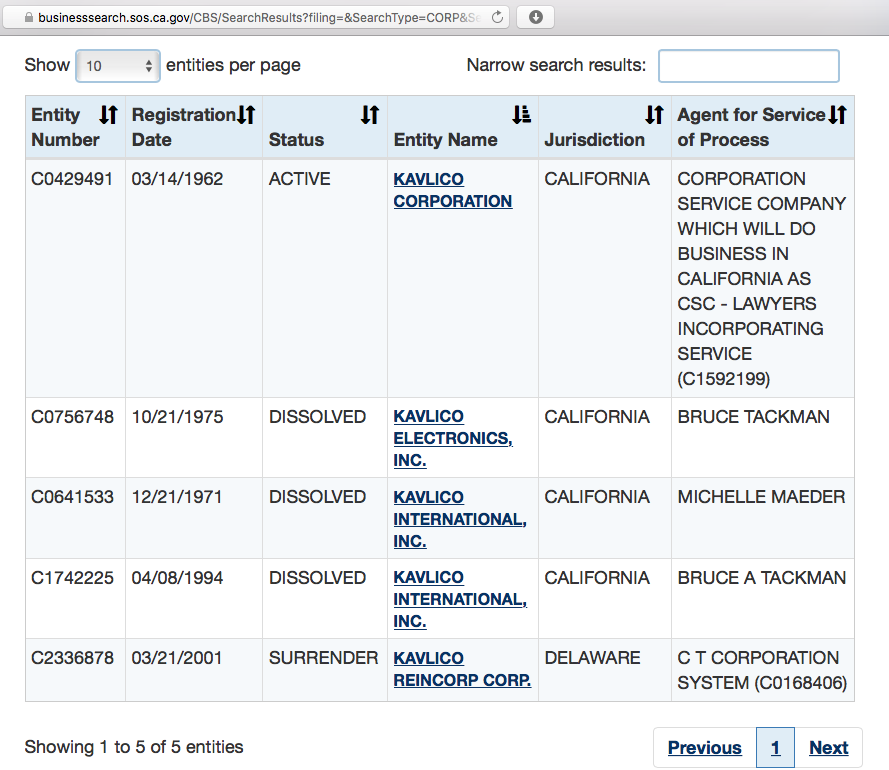This screenshot has width=889, height=770.
Task: Toggle Entity Name sort order icon
Action: (521, 116)
